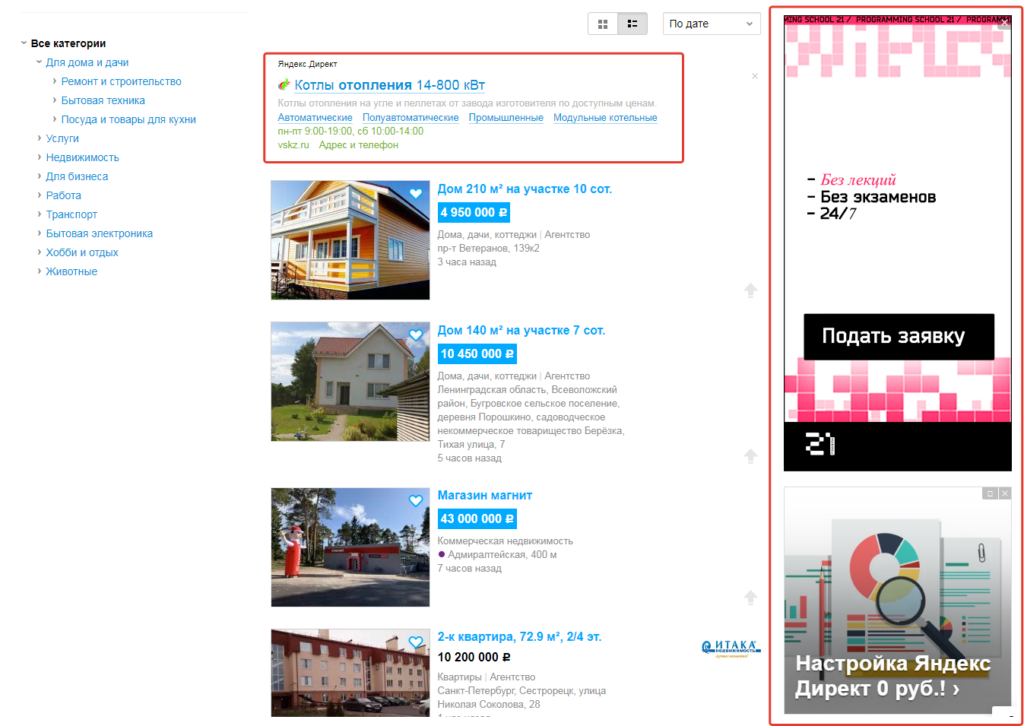Open 'Адрес и телефон' in the ad
The height and width of the screenshot is (726, 1024).
[359, 145]
